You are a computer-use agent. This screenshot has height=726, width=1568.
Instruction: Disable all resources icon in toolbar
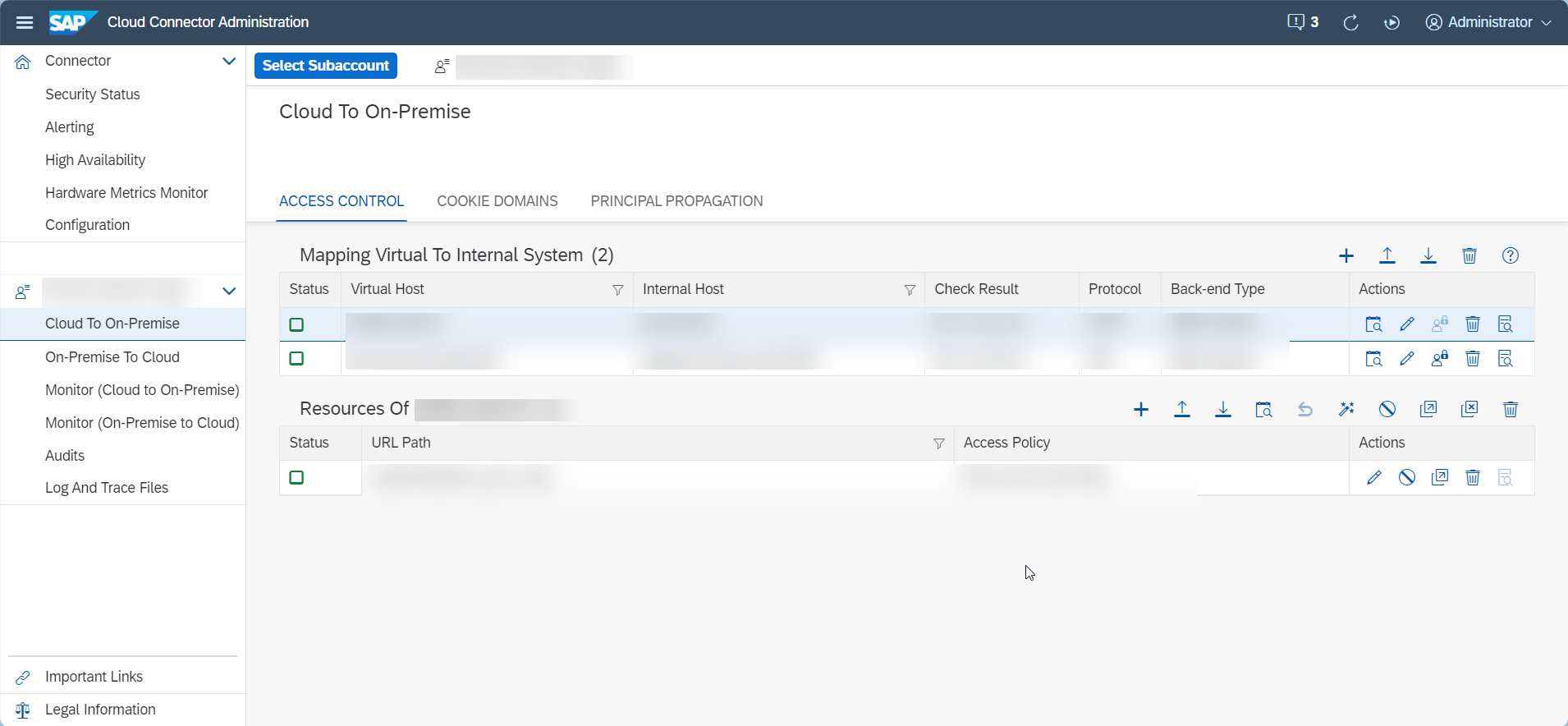1387,409
